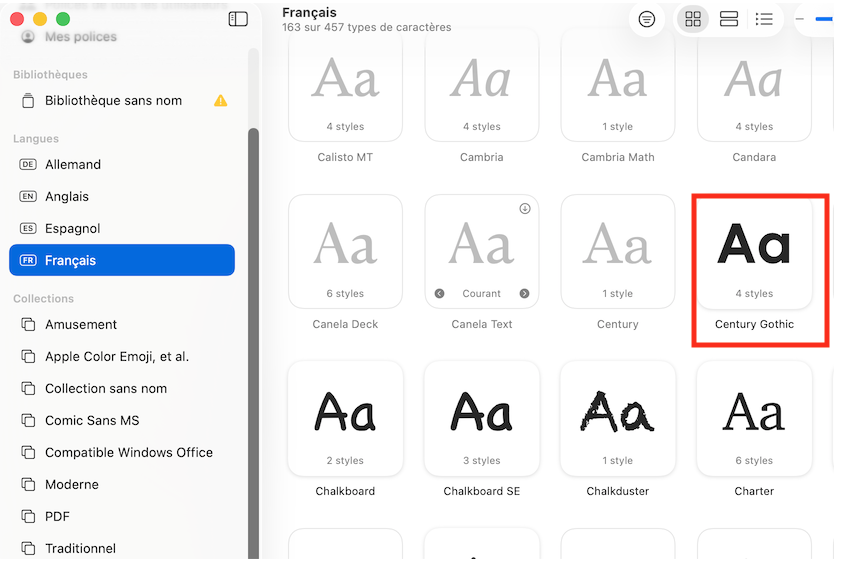Viewport: 854px width, 568px height.
Task: Open the Traditionnel collection
Action: click(x=122, y=548)
